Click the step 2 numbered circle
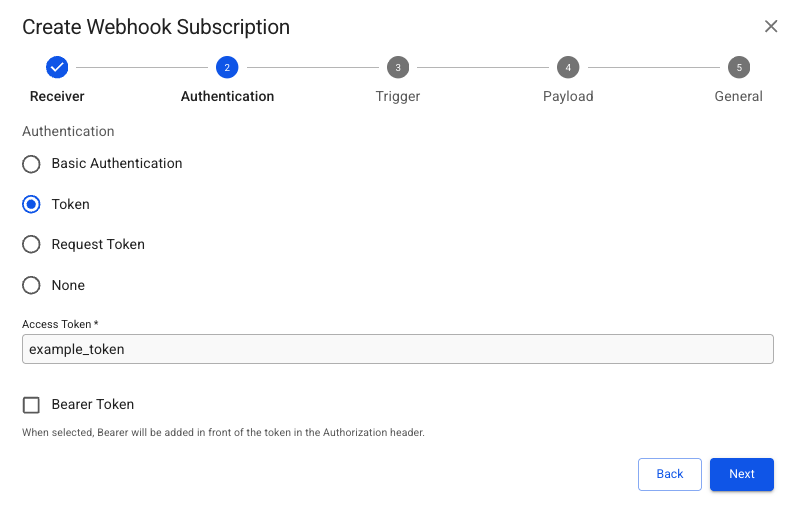This screenshot has width=797, height=510. coord(227,67)
